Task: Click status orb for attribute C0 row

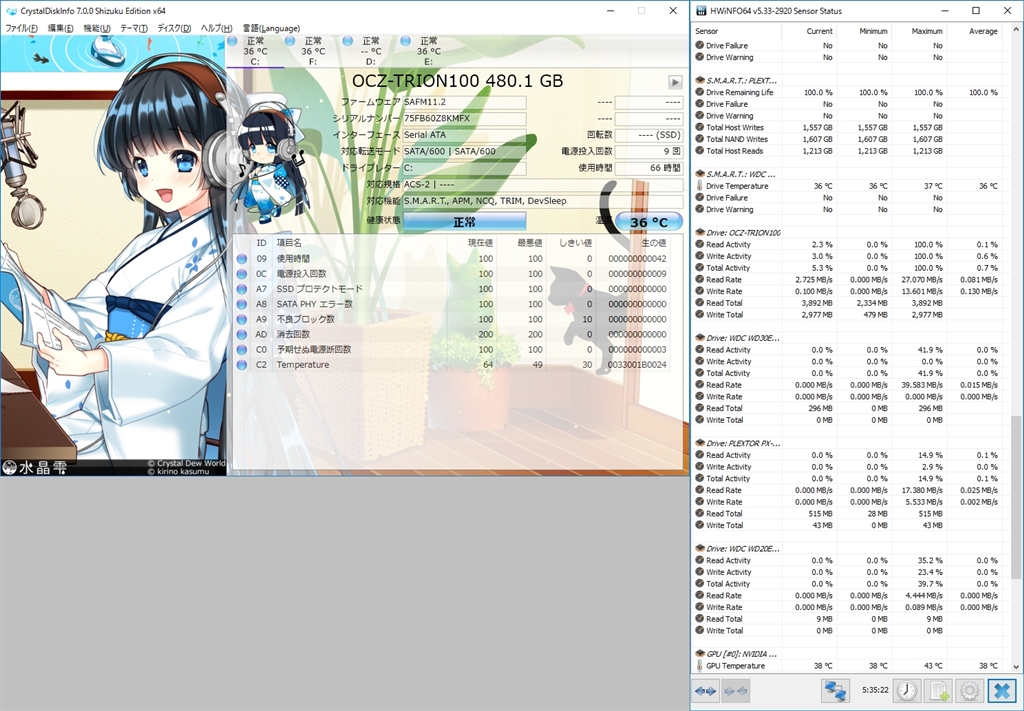Action: coord(242,349)
